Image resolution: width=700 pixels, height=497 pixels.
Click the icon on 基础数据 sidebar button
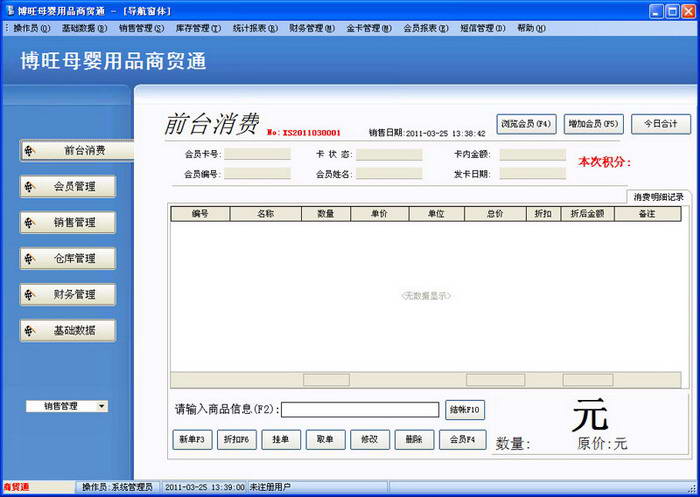click(x=29, y=331)
